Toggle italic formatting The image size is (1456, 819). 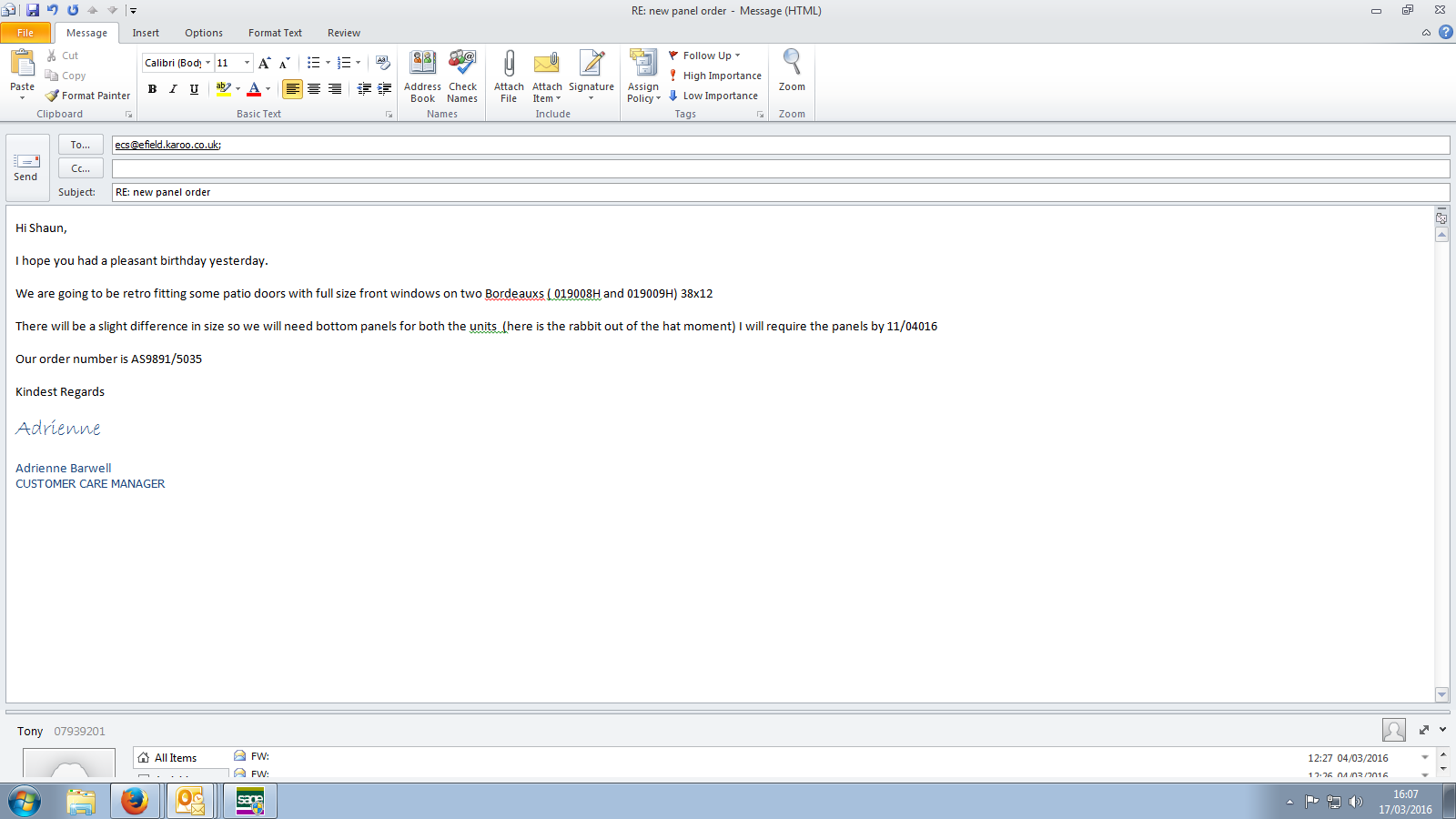(173, 88)
